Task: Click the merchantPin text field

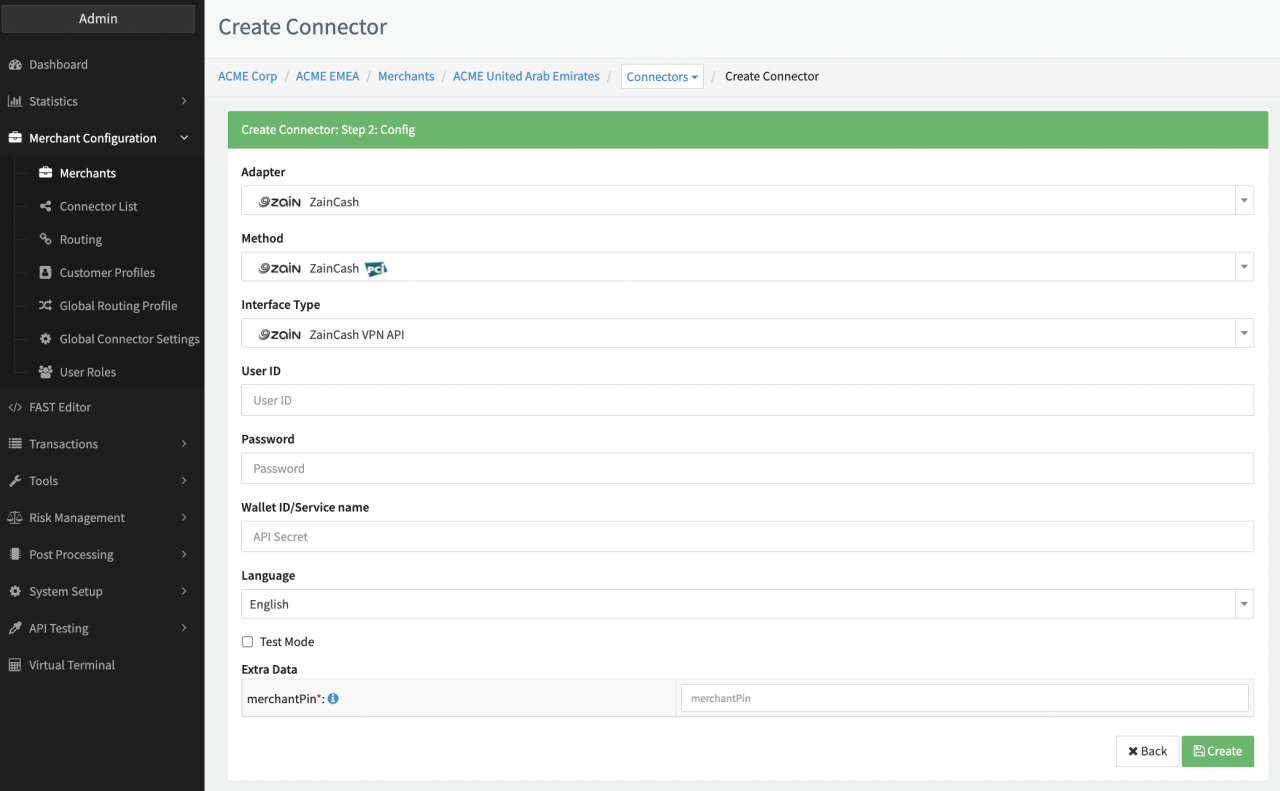Action: [x=964, y=698]
